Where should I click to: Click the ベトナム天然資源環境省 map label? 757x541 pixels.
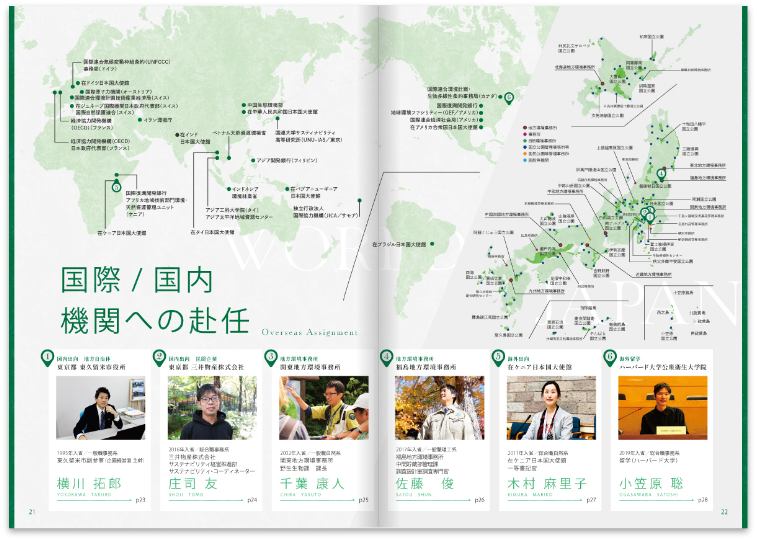click(239, 132)
